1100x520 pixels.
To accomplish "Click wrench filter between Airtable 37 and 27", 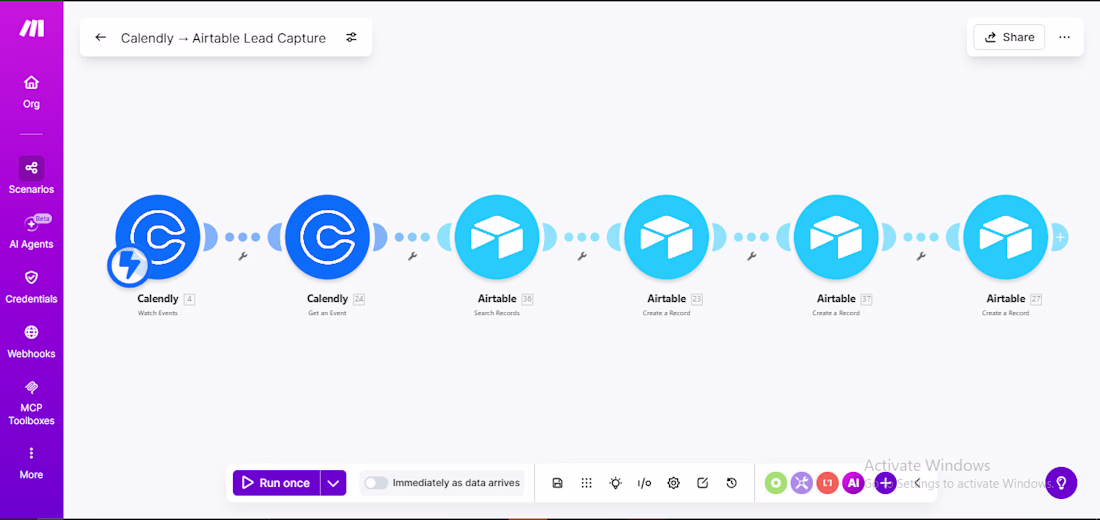I will click(x=921, y=256).
